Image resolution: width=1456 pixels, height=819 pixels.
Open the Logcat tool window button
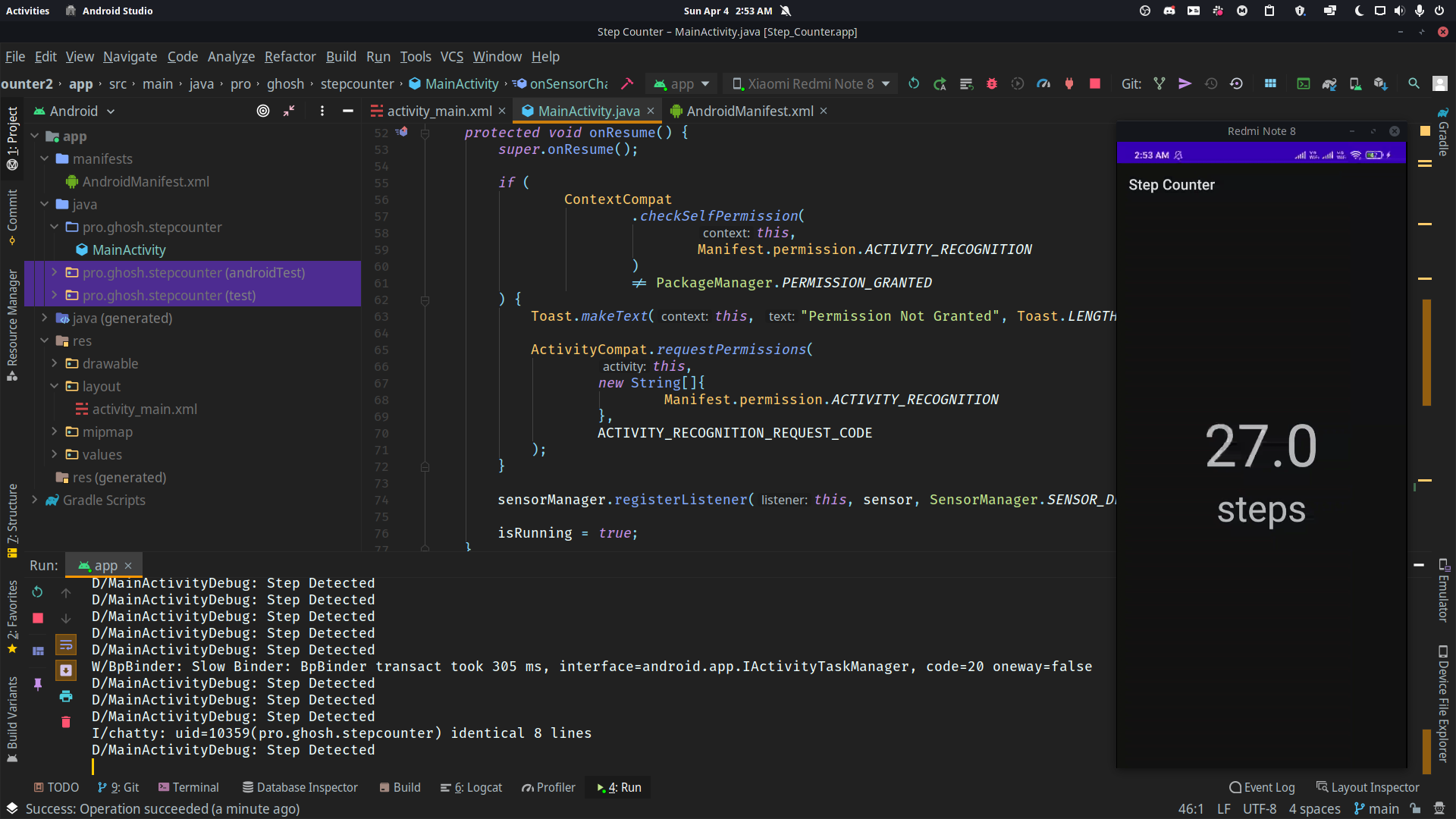tap(471, 787)
